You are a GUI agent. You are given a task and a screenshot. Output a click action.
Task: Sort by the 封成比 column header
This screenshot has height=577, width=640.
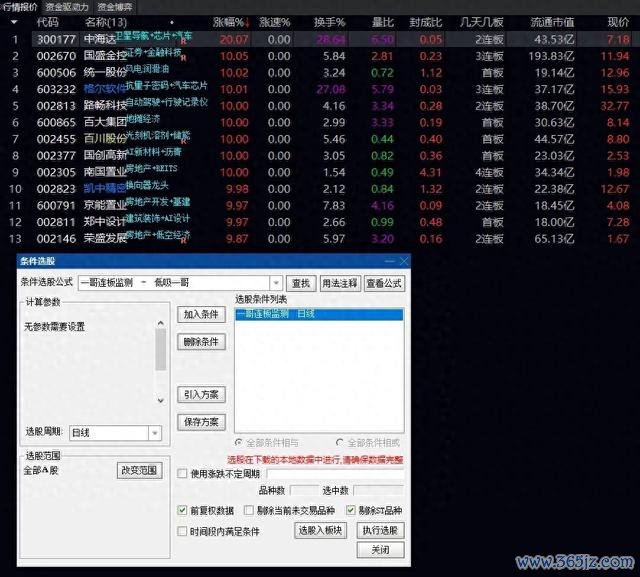426,22
